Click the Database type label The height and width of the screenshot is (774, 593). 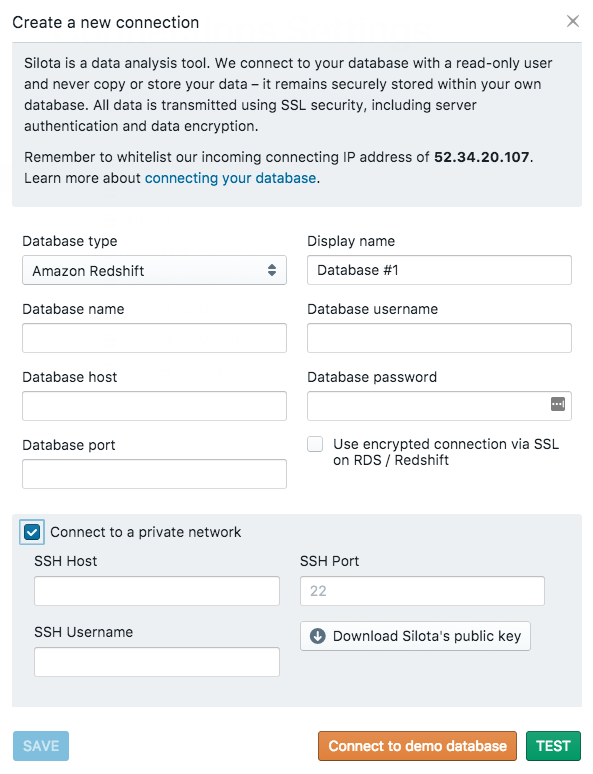[70, 241]
